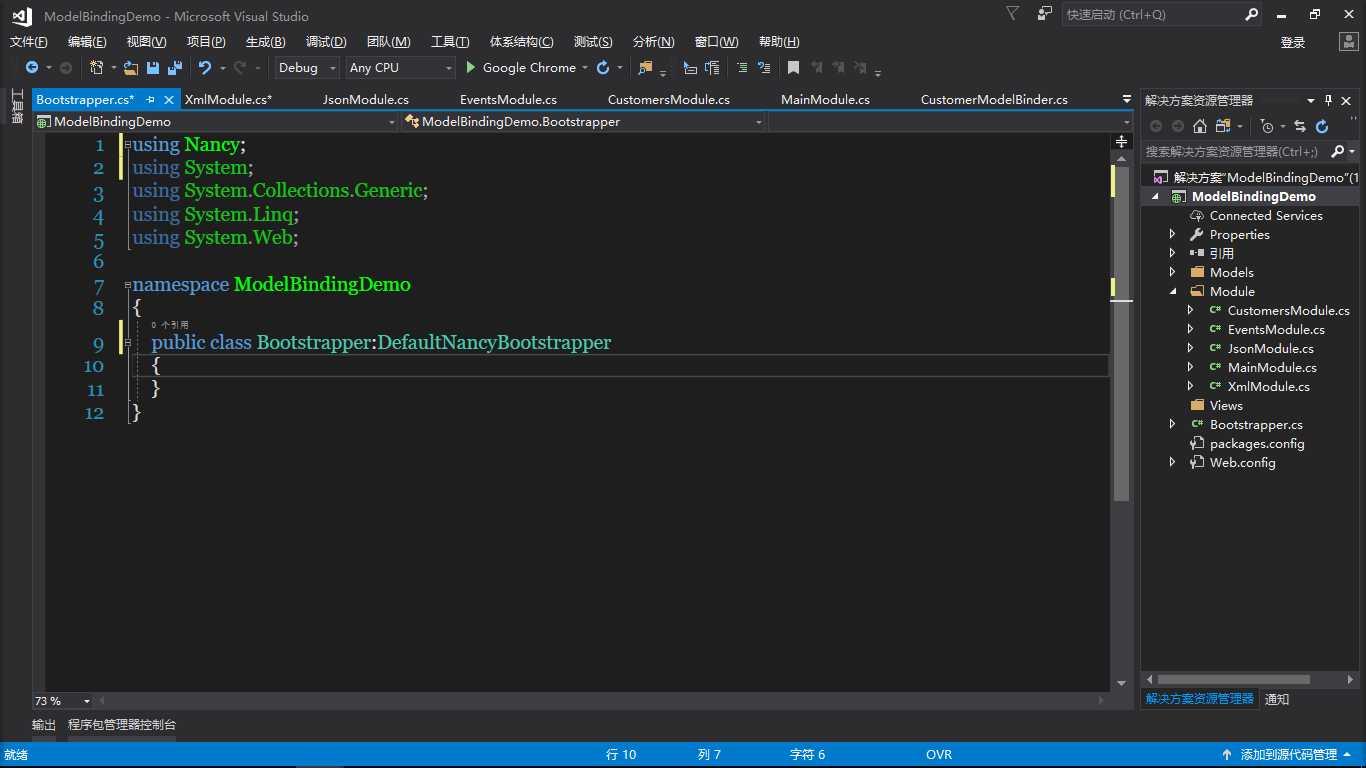Image resolution: width=1366 pixels, height=768 pixels.
Task: Collapse the using directives outlining box
Action: click(128, 145)
